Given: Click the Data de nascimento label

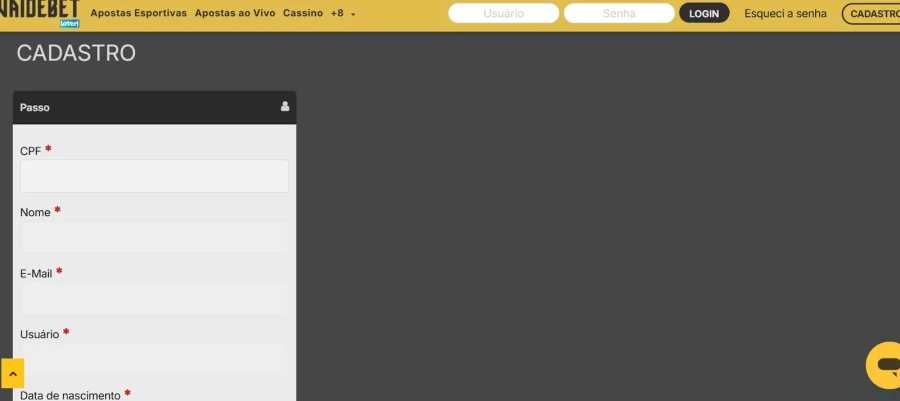Looking at the screenshot, I should [70, 395].
